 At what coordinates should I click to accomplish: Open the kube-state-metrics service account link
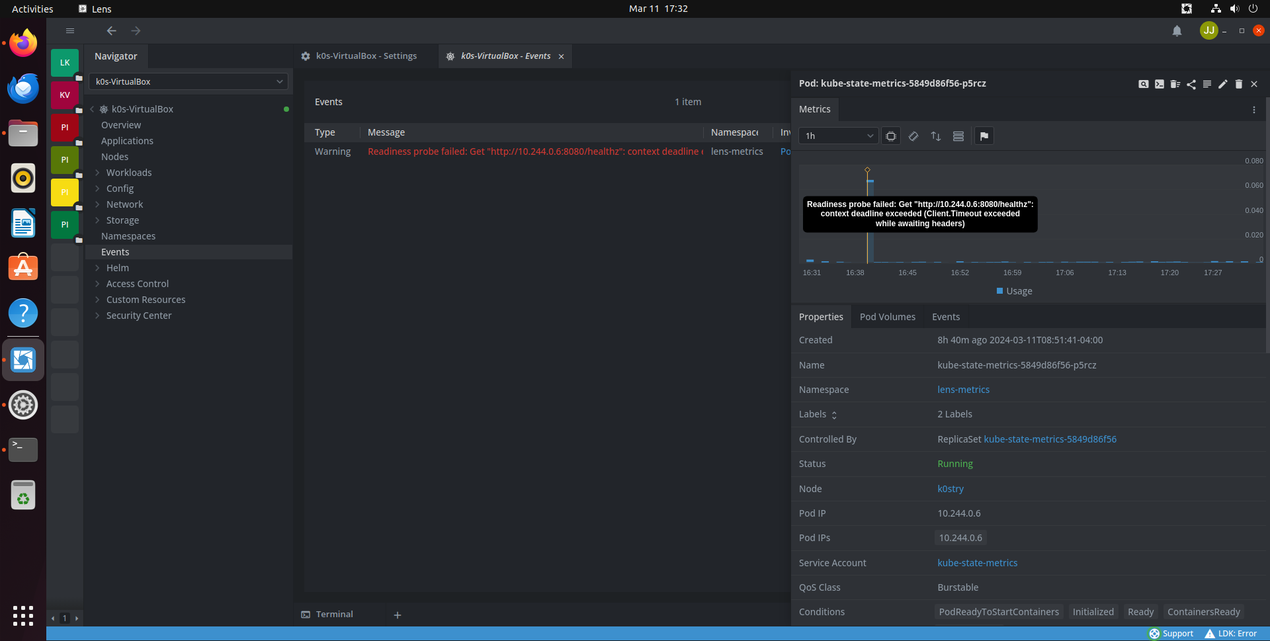(977, 563)
